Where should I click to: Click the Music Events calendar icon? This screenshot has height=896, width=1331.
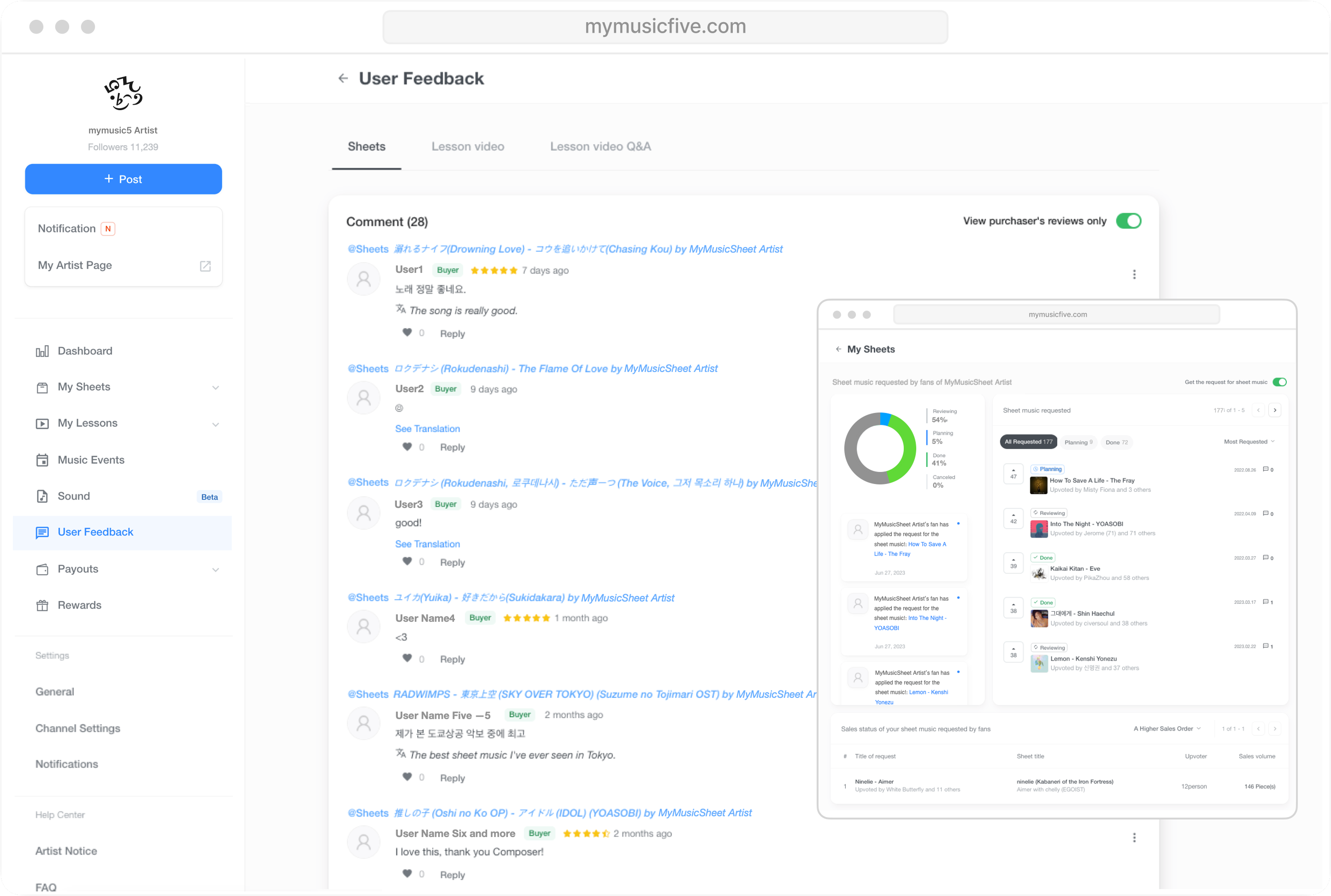[x=42, y=460]
